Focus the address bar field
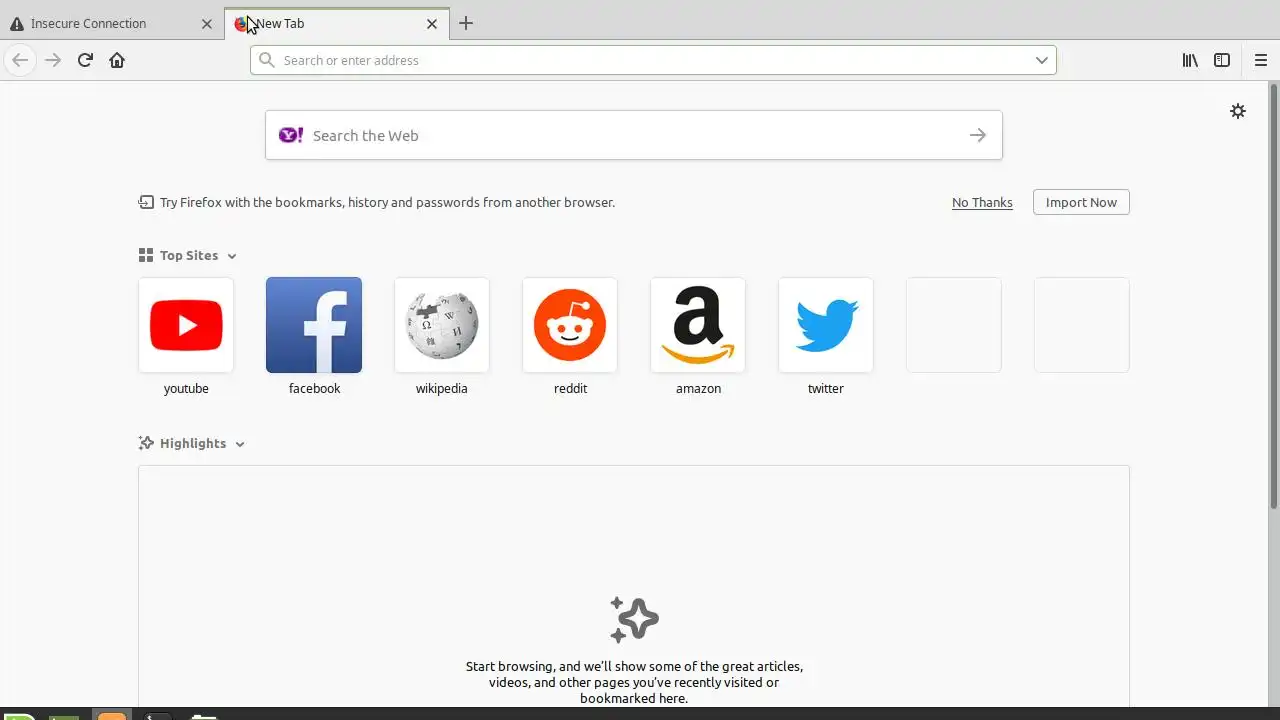1280x720 pixels. tap(653, 60)
